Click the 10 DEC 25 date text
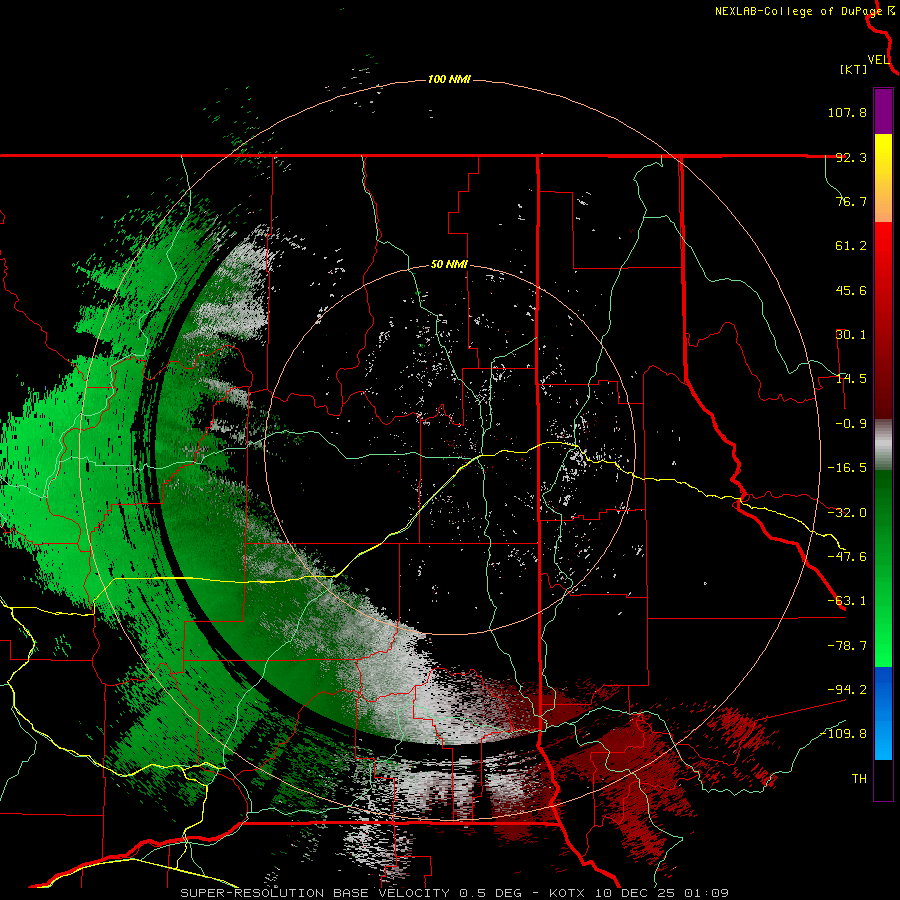 (633, 893)
